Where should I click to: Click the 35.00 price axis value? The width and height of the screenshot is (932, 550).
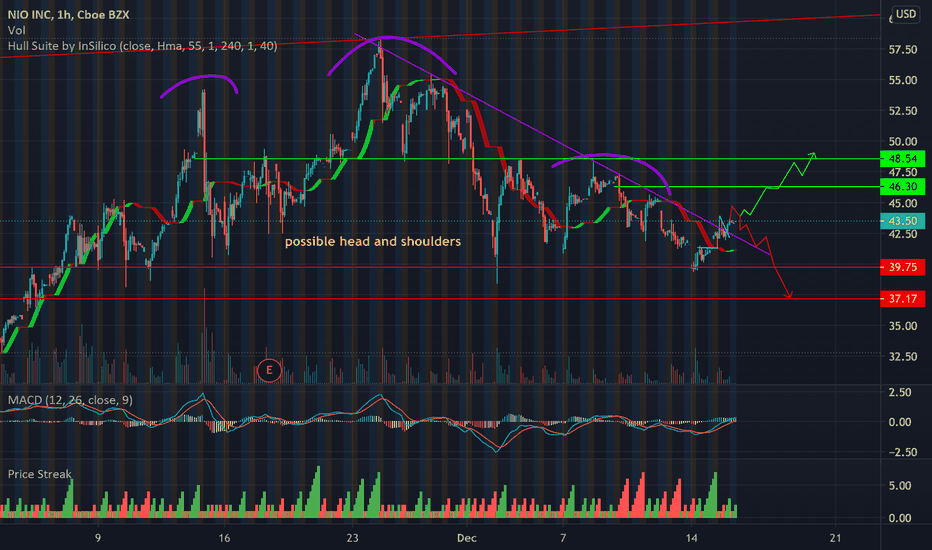(902, 326)
